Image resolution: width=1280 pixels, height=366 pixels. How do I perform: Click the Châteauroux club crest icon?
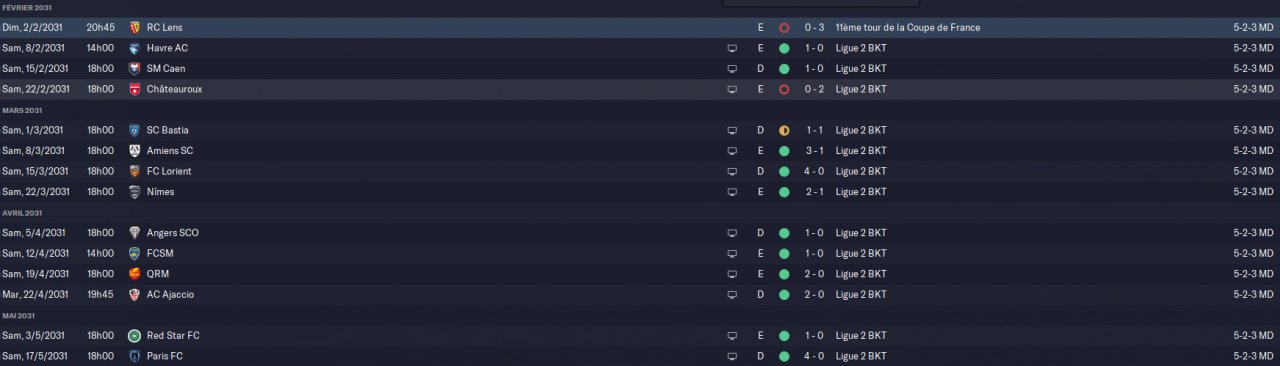point(134,89)
